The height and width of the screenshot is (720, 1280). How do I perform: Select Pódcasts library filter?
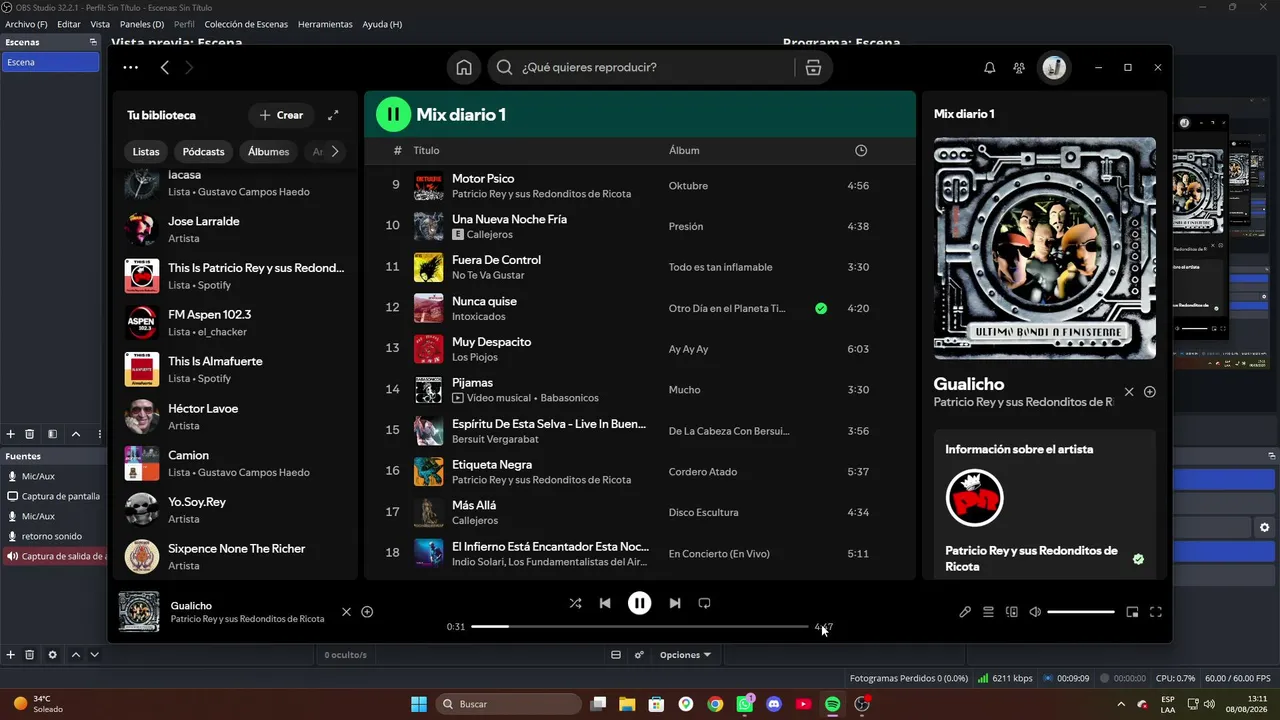[204, 152]
